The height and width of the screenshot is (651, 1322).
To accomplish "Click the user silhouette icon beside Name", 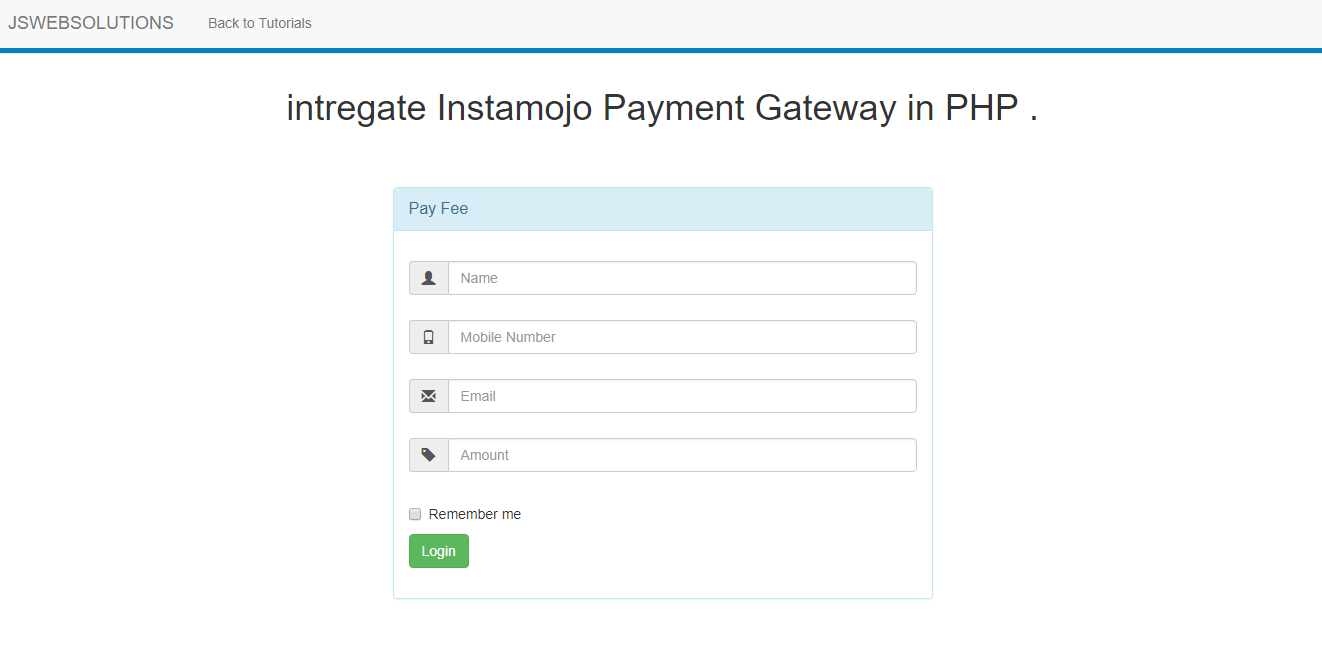I will tap(429, 278).
